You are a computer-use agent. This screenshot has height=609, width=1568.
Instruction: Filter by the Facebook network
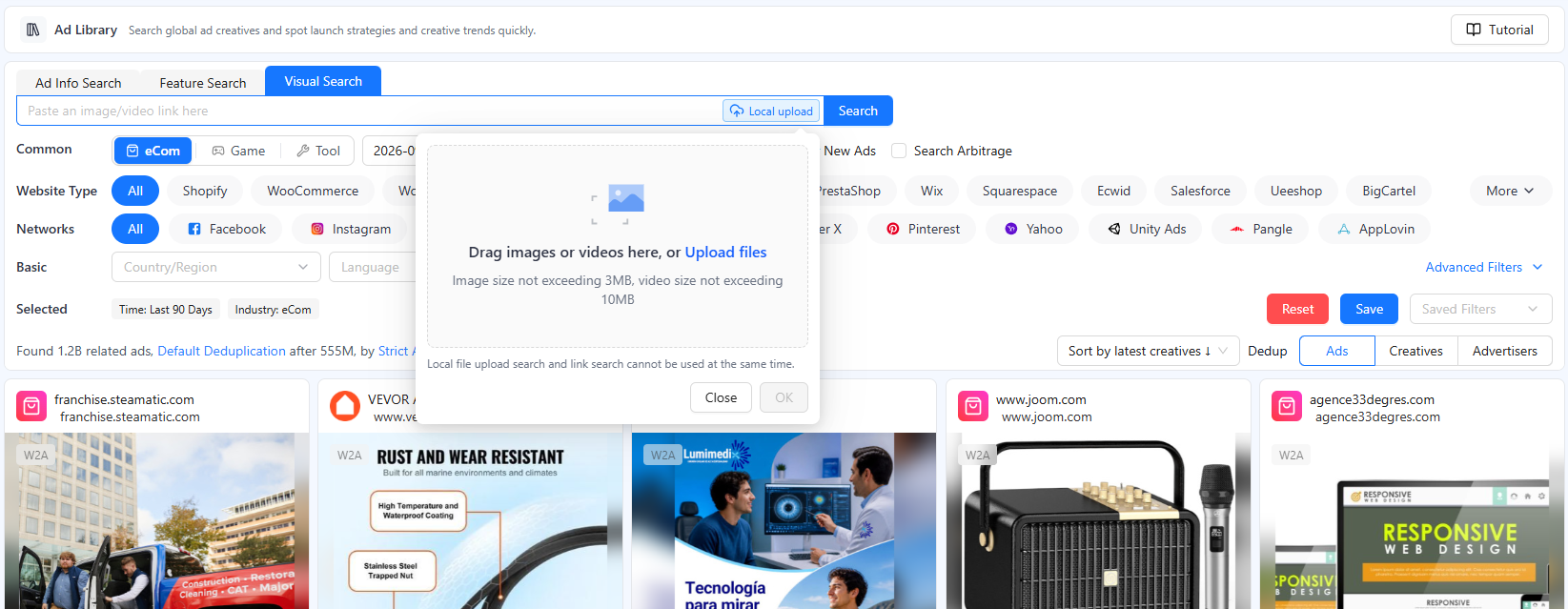click(227, 229)
